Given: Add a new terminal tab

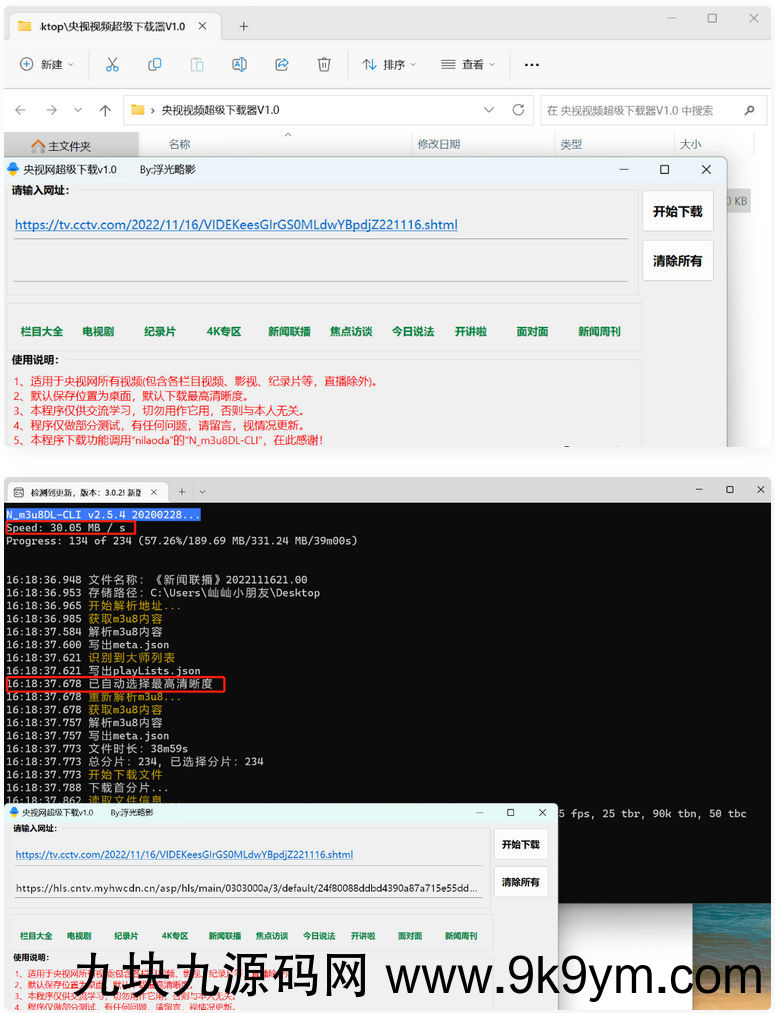Looking at the screenshot, I should [182, 492].
